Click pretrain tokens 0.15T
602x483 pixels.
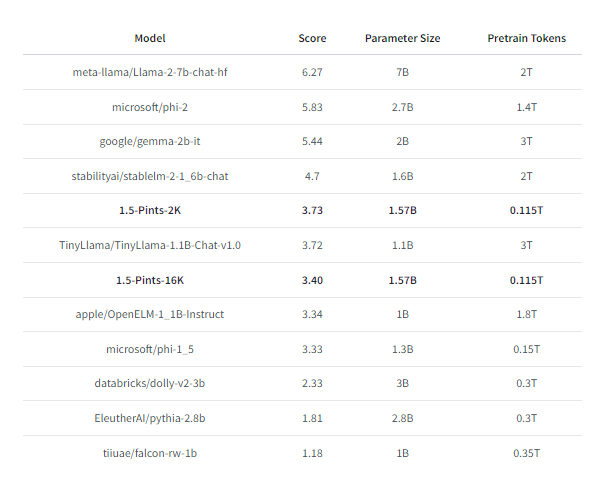coord(526,349)
